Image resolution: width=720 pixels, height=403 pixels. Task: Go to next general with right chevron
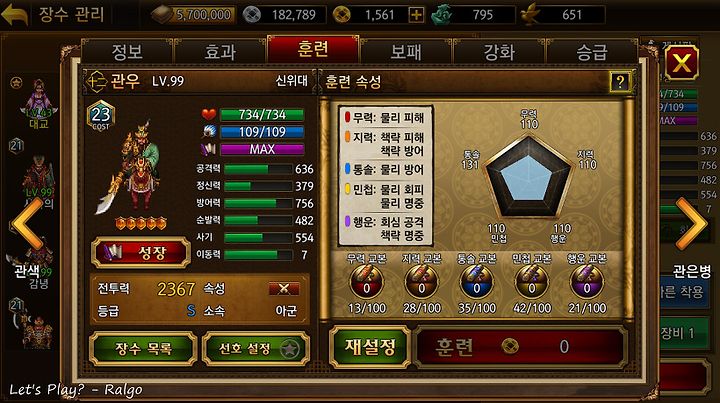[691, 224]
